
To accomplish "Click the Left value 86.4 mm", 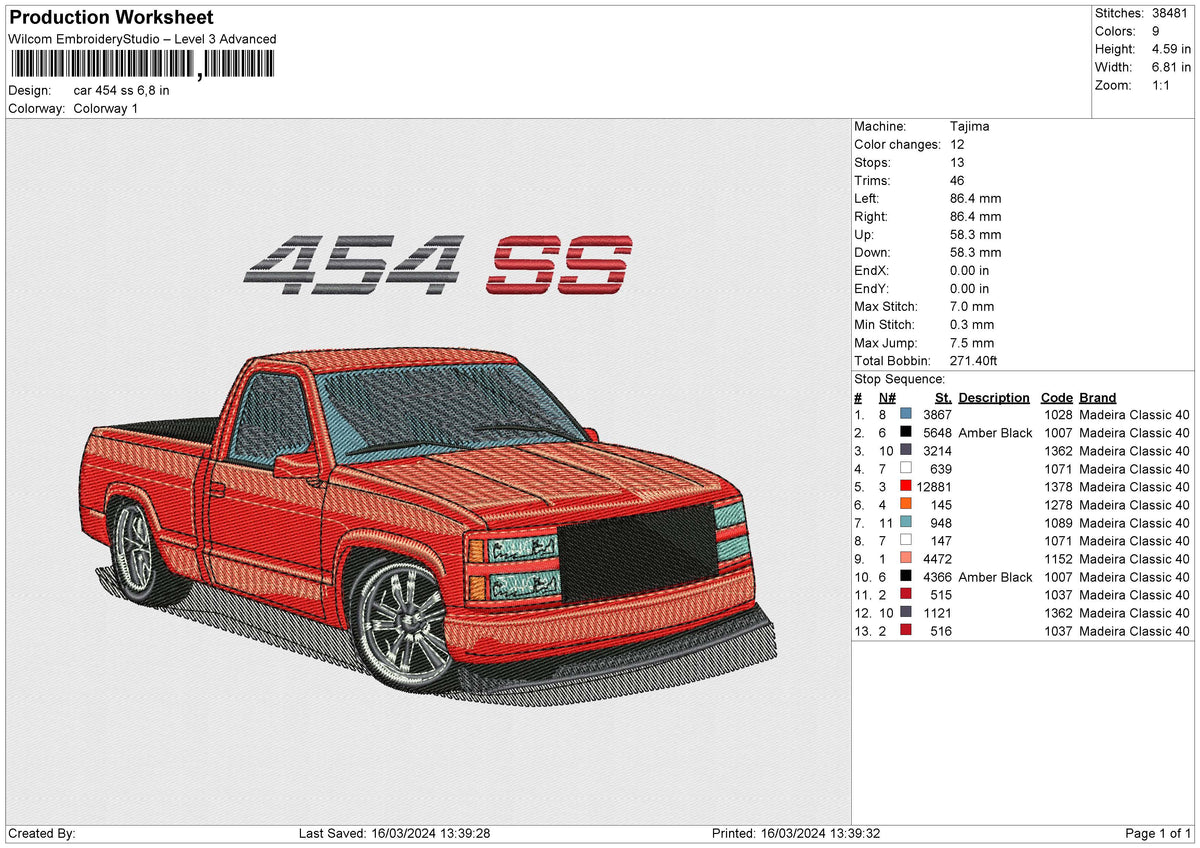I will pyautogui.click(x=976, y=199).
